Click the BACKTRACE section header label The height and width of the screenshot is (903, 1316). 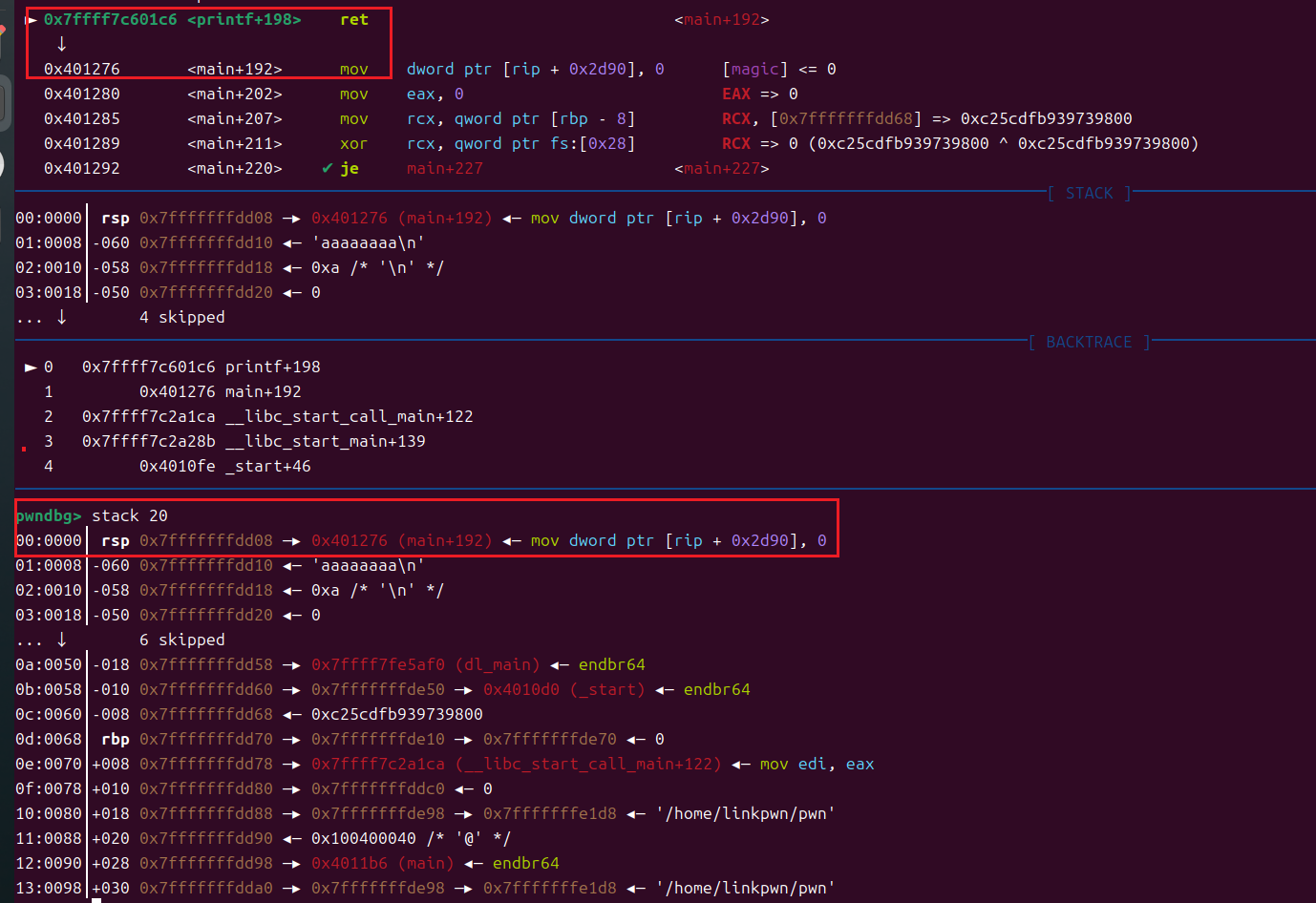click(x=1089, y=342)
